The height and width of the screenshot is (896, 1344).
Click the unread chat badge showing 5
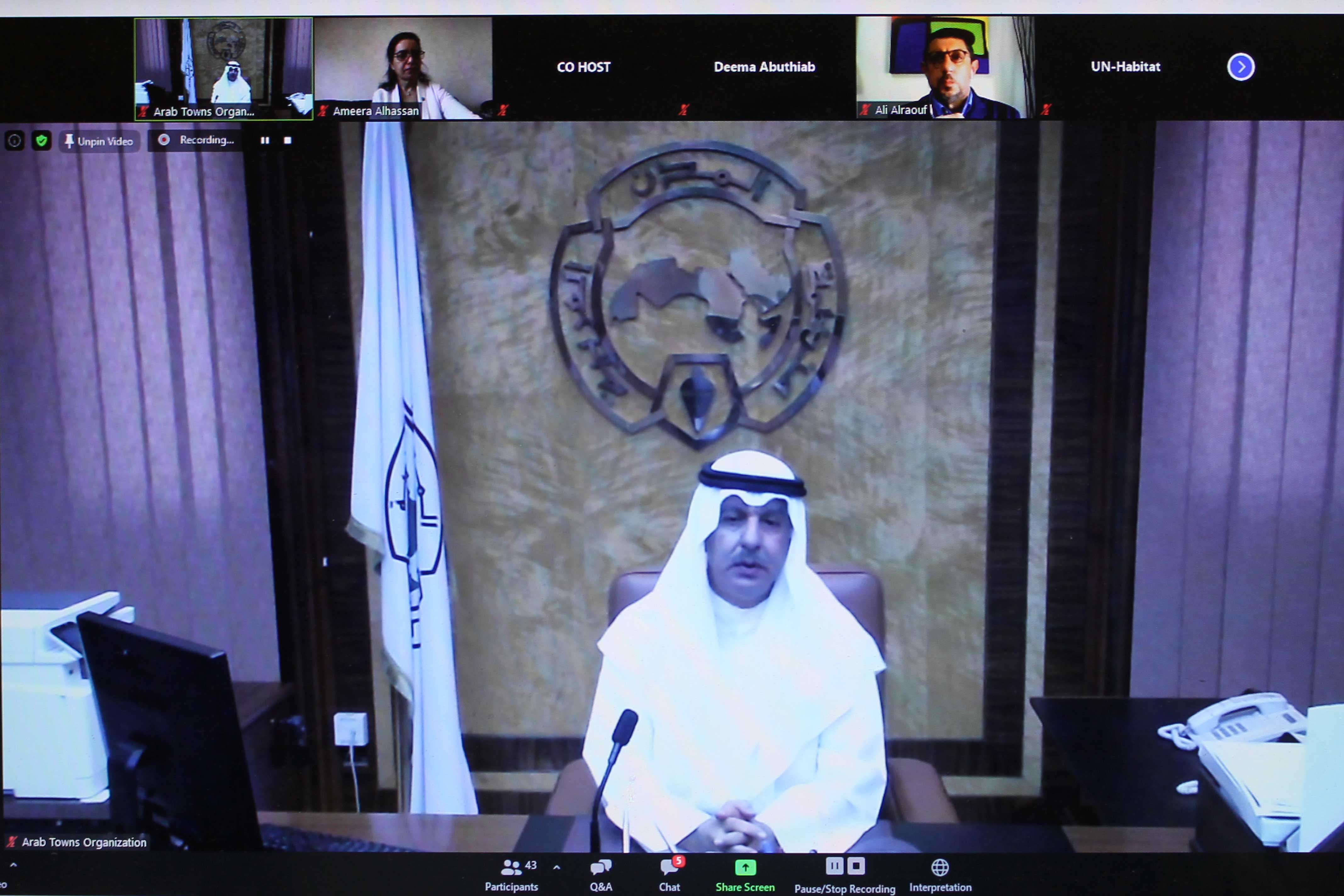[678, 861]
